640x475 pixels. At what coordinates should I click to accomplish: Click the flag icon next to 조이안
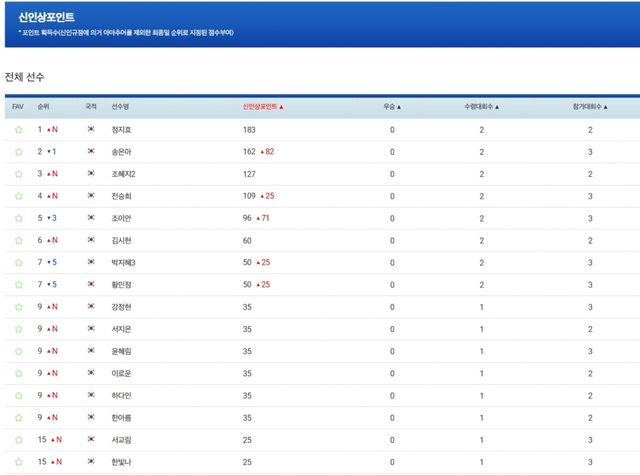point(91,218)
